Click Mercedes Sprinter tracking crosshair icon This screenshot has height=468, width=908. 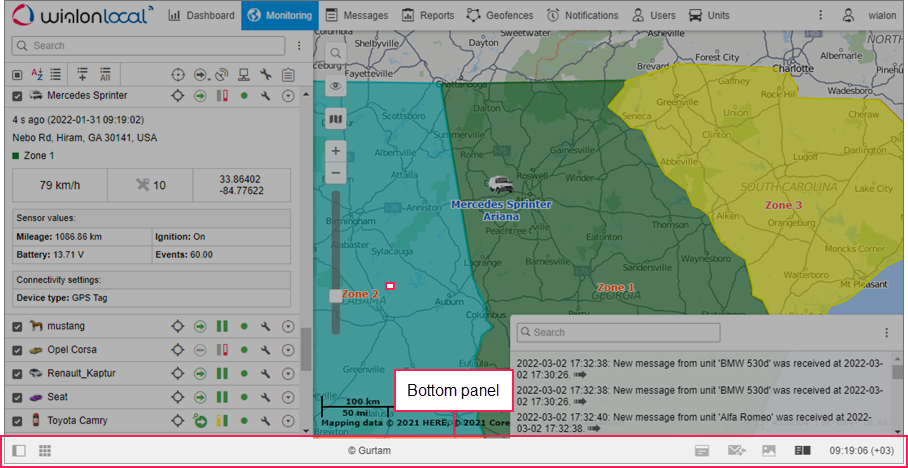(178, 96)
